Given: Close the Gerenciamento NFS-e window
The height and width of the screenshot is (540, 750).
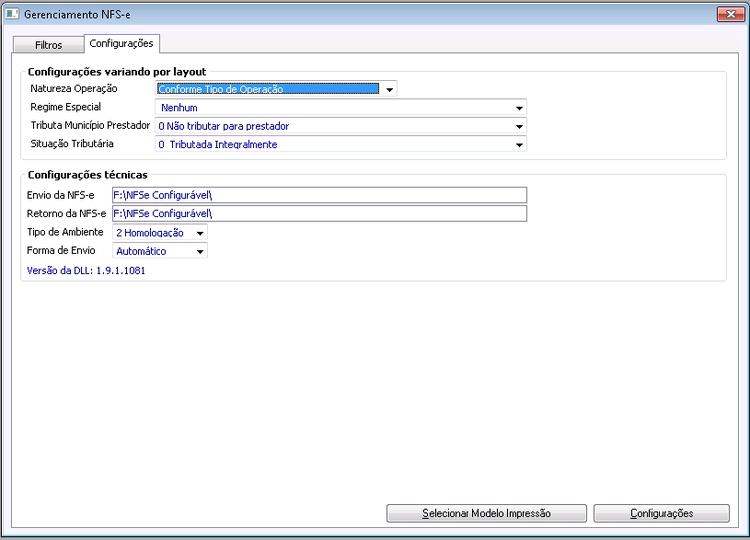Looking at the screenshot, I should pos(729,14).
